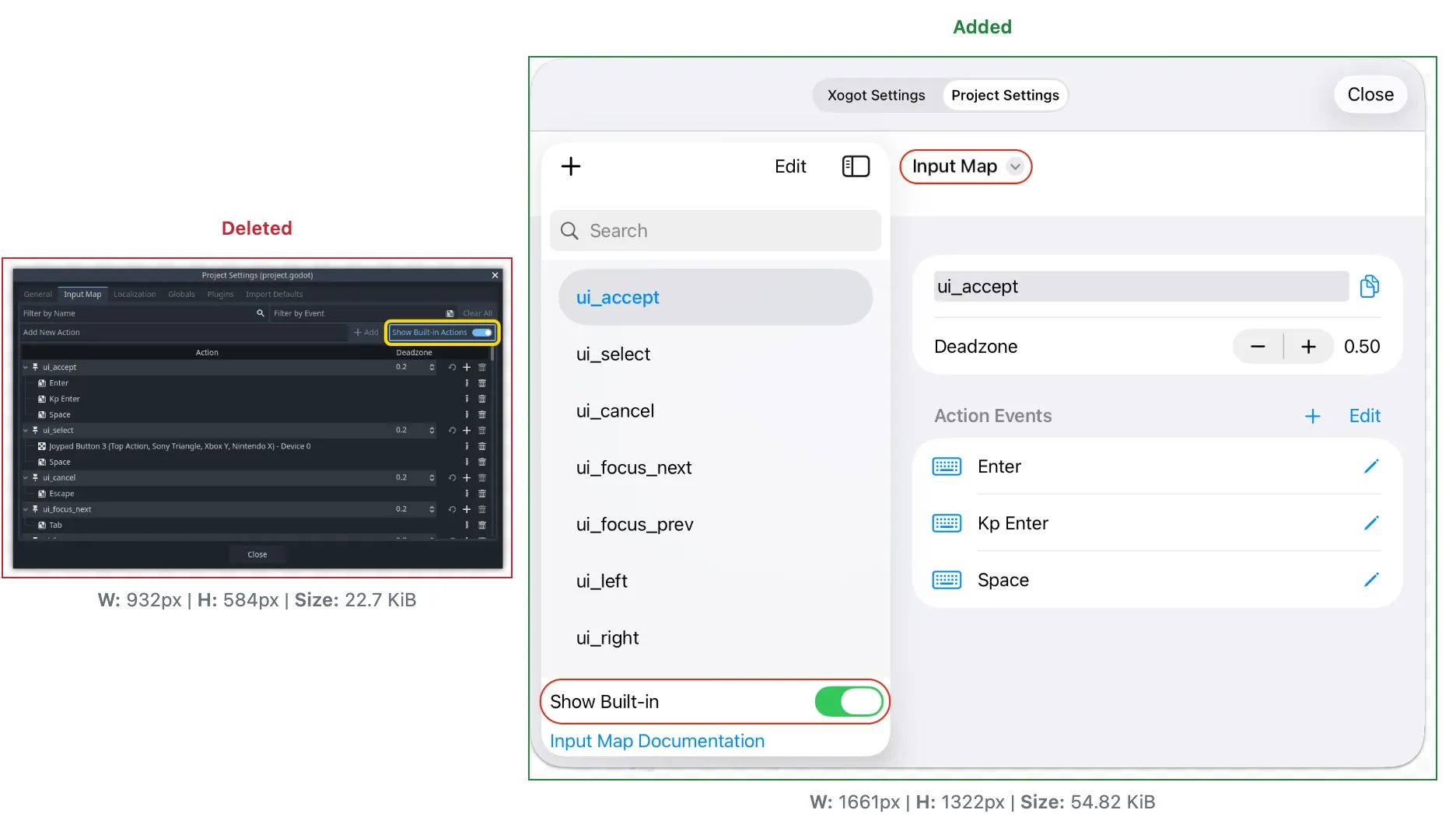Image resolution: width=1456 pixels, height=824 pixels.
Task: Click the search magnifier in Filter by Name
Action: point(261,312)
